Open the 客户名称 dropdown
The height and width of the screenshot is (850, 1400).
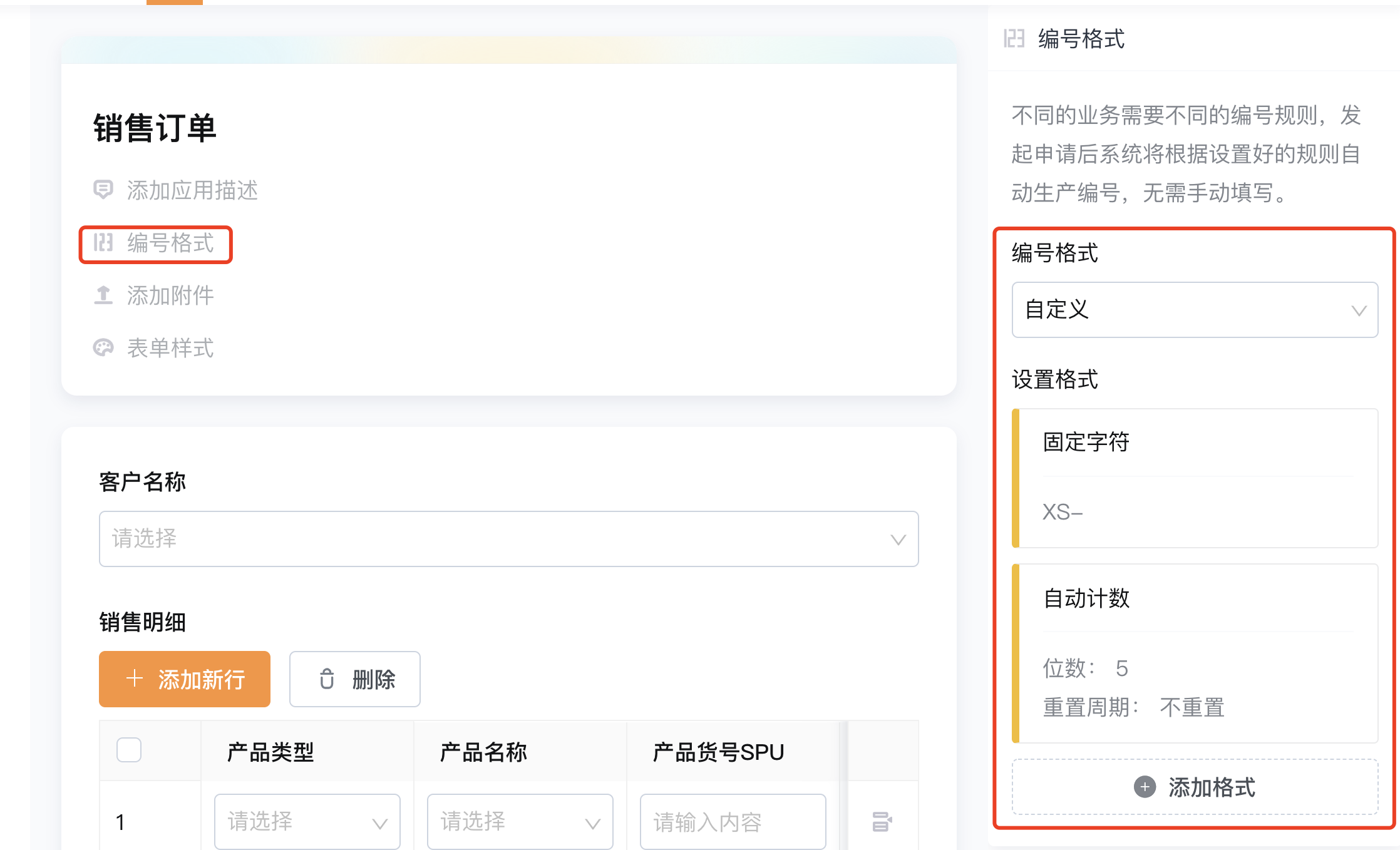click(508, 539)
